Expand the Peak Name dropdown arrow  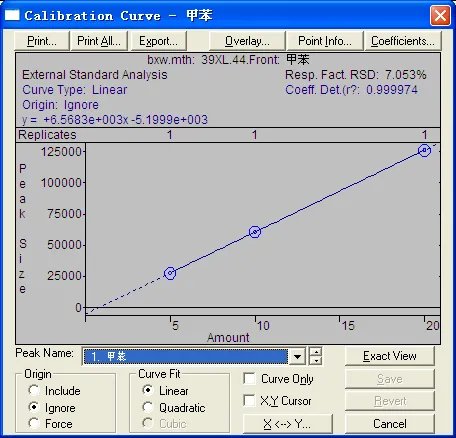(297, 357)
